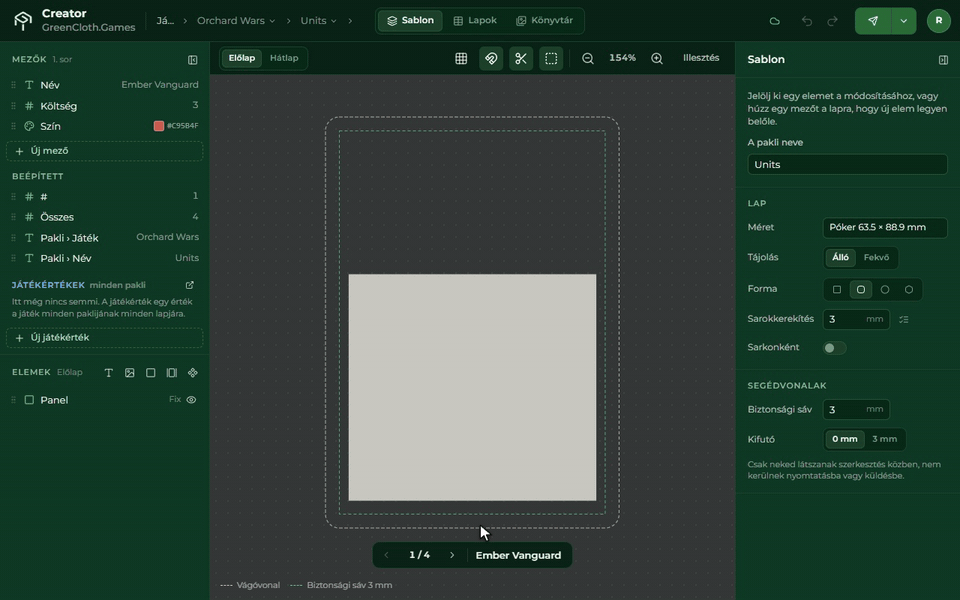The width and height of the screenshot is (960, 600).
Task: Toggle the grid icon in canvas toolbar
Action: (x=461, y=58)
